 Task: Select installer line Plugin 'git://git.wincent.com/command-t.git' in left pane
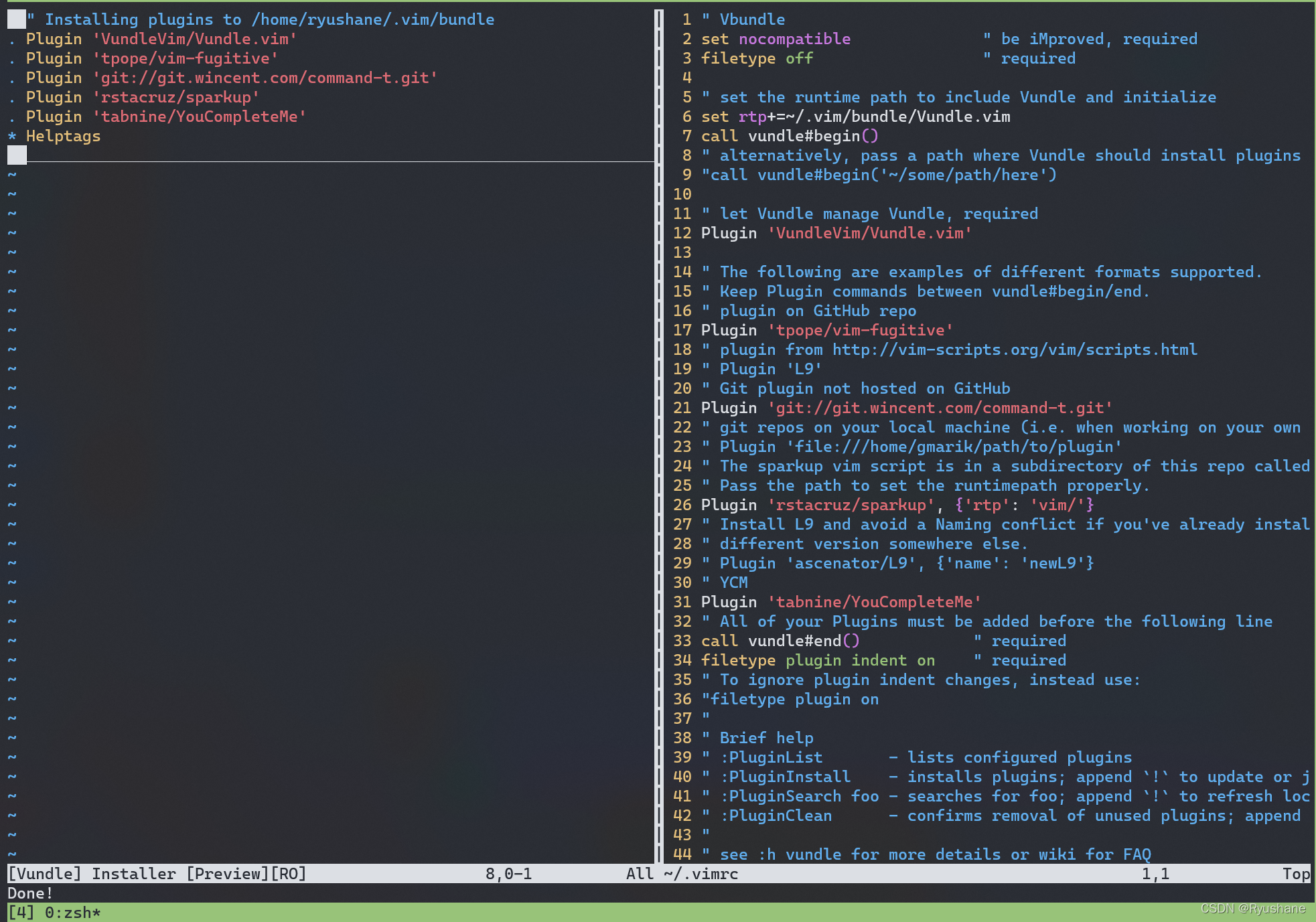232,78
